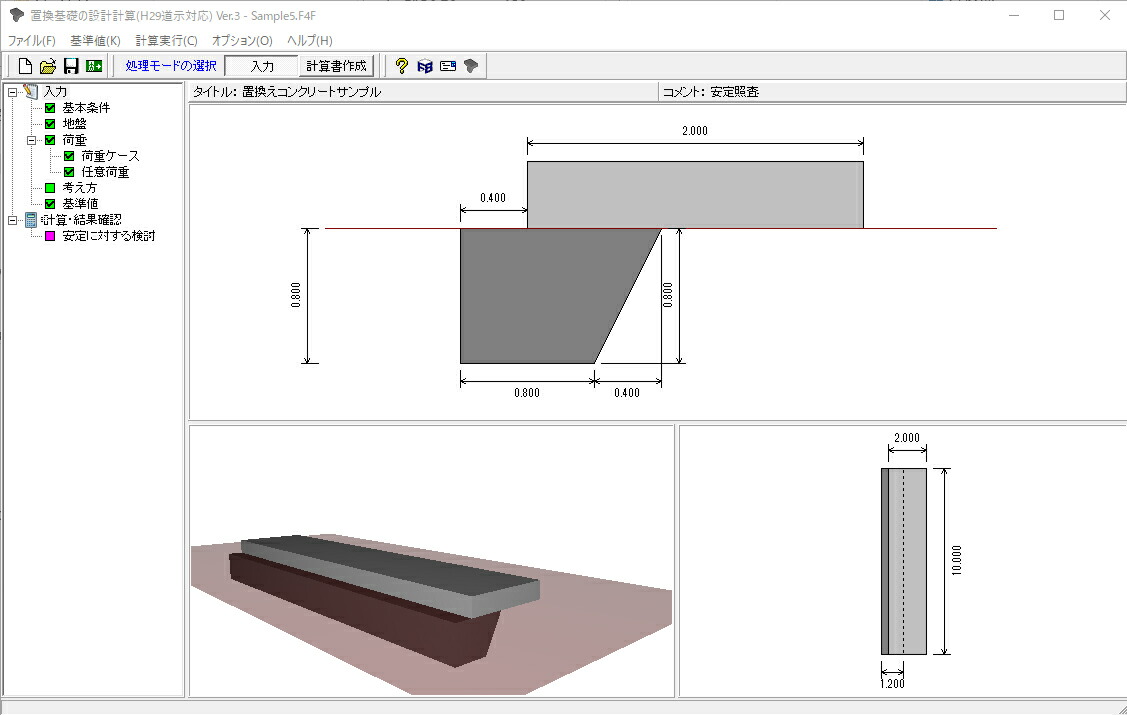Click the light gray footing rectangle in section
Screen dimensions: 1127x715
point(695,195)
